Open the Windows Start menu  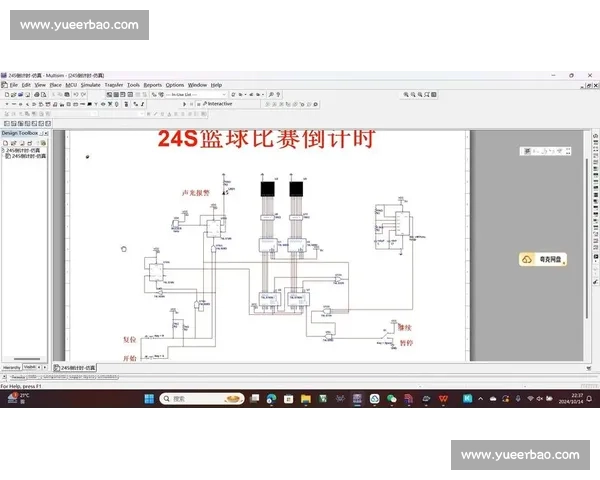[149, 399]
